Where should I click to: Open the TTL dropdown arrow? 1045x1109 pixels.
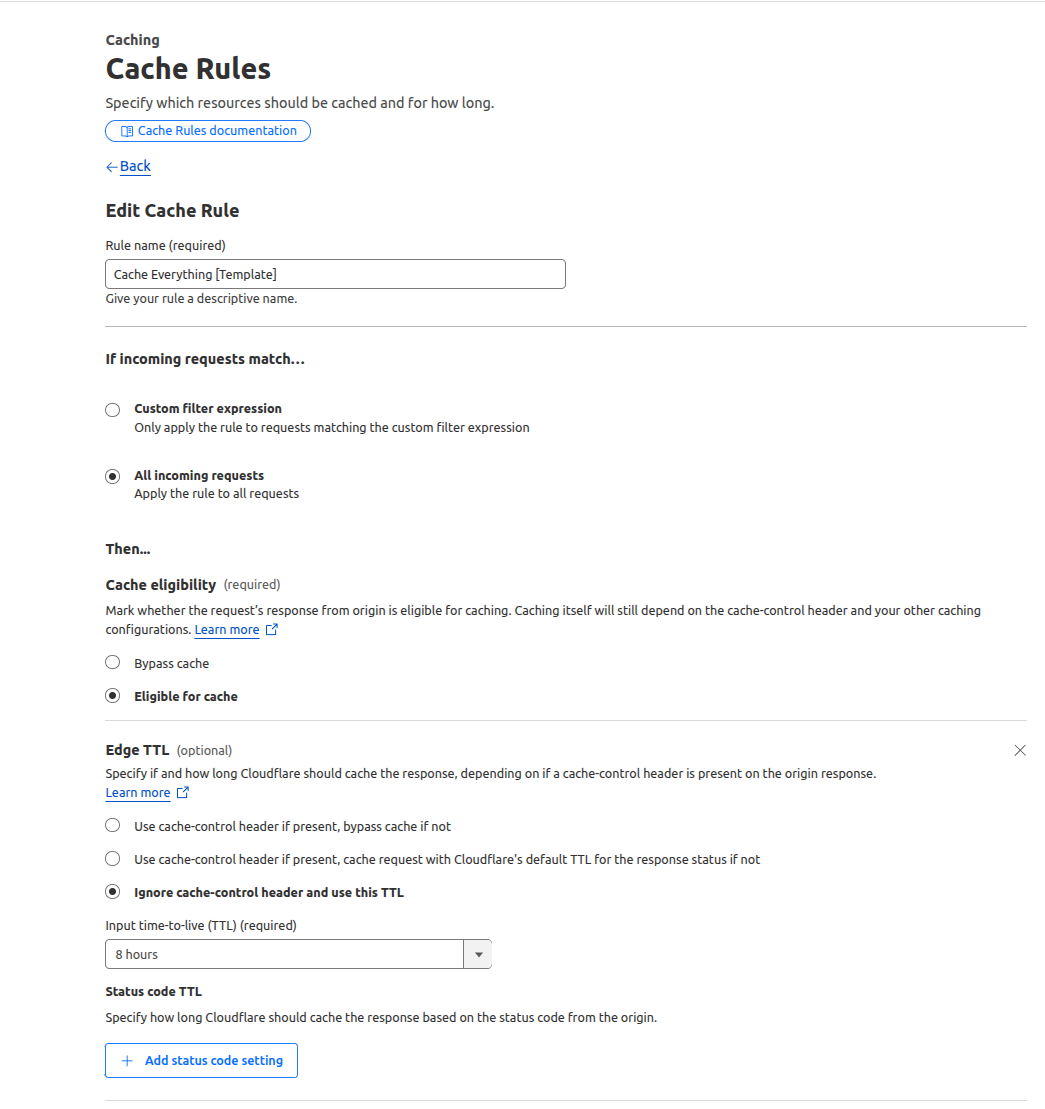coord(478,955)
